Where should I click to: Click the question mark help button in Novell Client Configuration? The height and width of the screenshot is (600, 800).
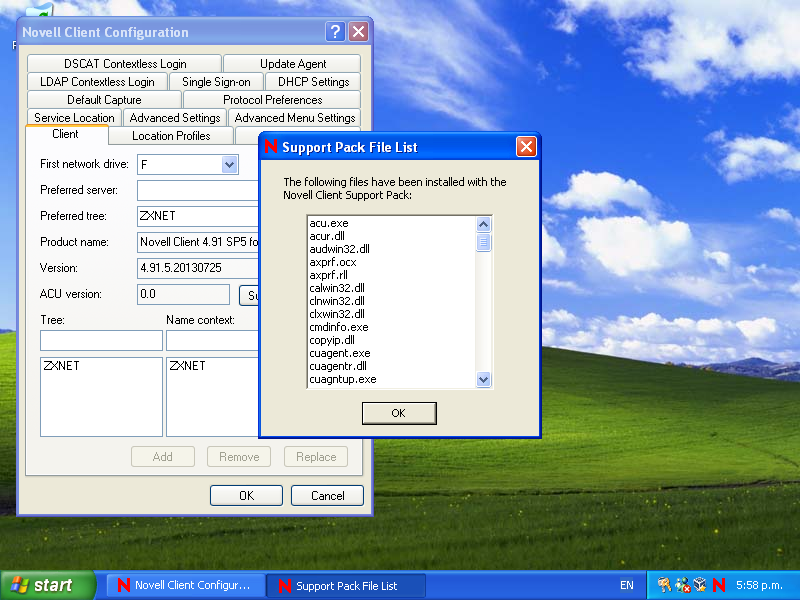click(x=335, y=32)
